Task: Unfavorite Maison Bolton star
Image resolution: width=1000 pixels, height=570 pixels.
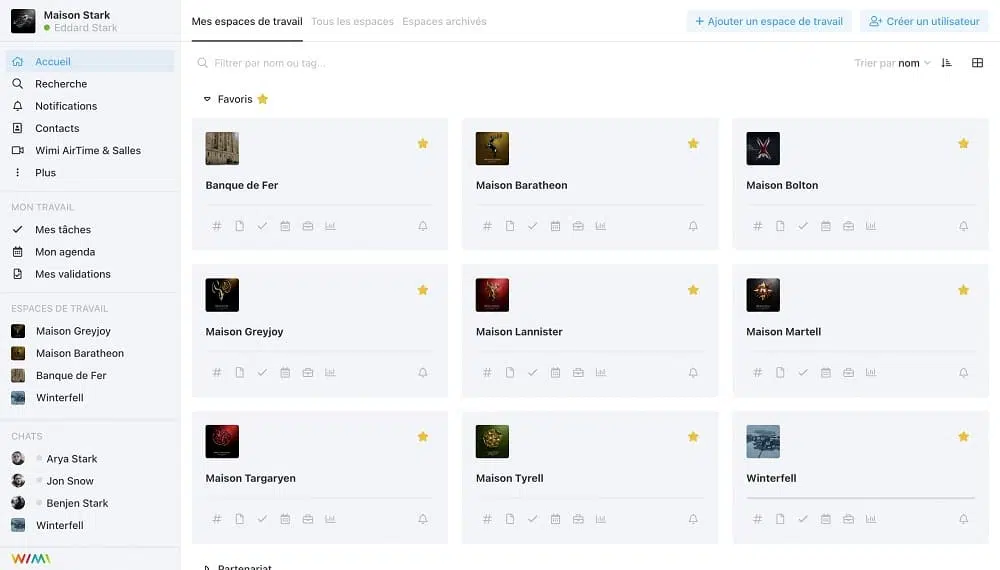Action: [x=964, y=143]
